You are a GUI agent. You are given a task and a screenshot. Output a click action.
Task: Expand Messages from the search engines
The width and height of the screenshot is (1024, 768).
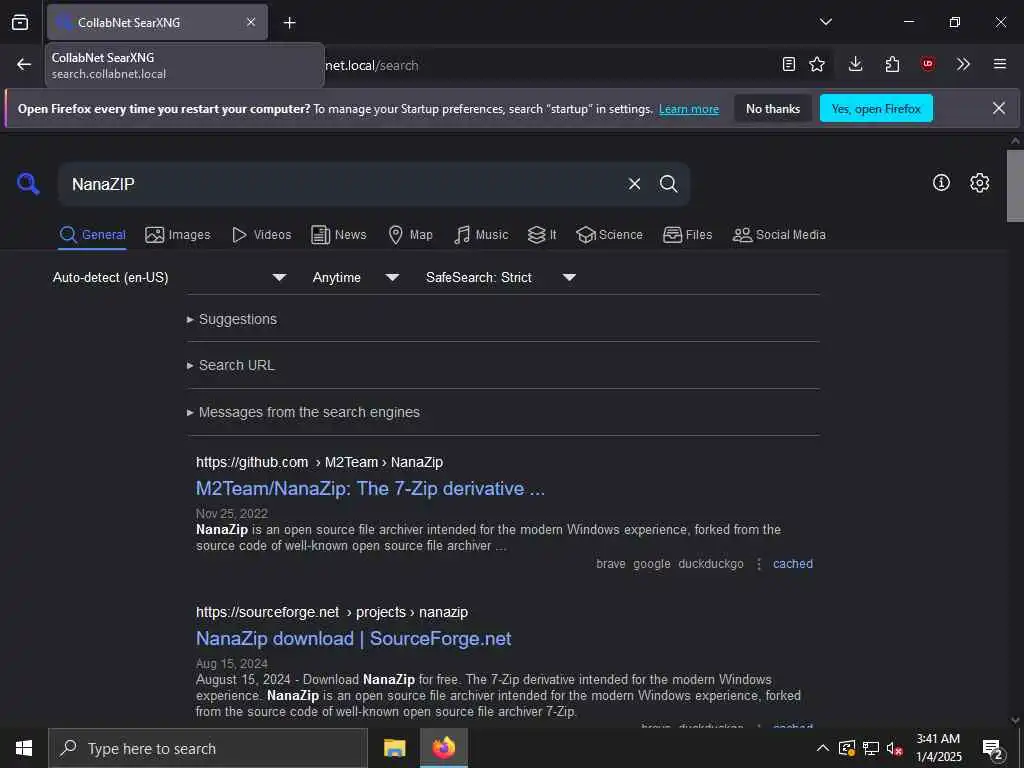point(303,412)
